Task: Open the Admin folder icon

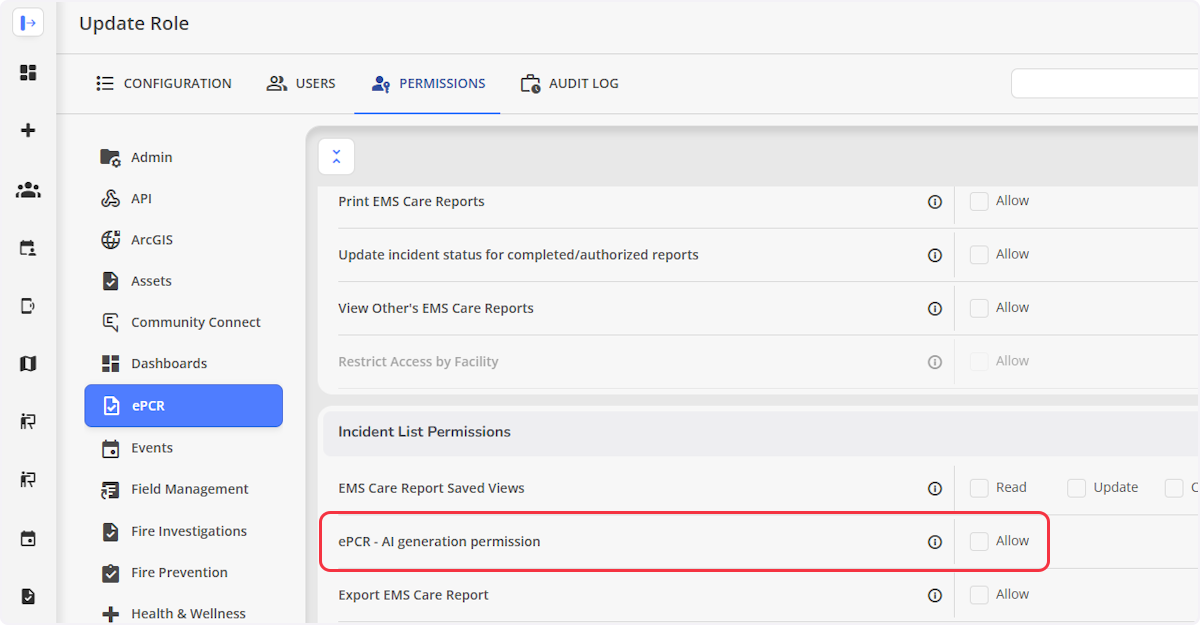Action: 111,157
